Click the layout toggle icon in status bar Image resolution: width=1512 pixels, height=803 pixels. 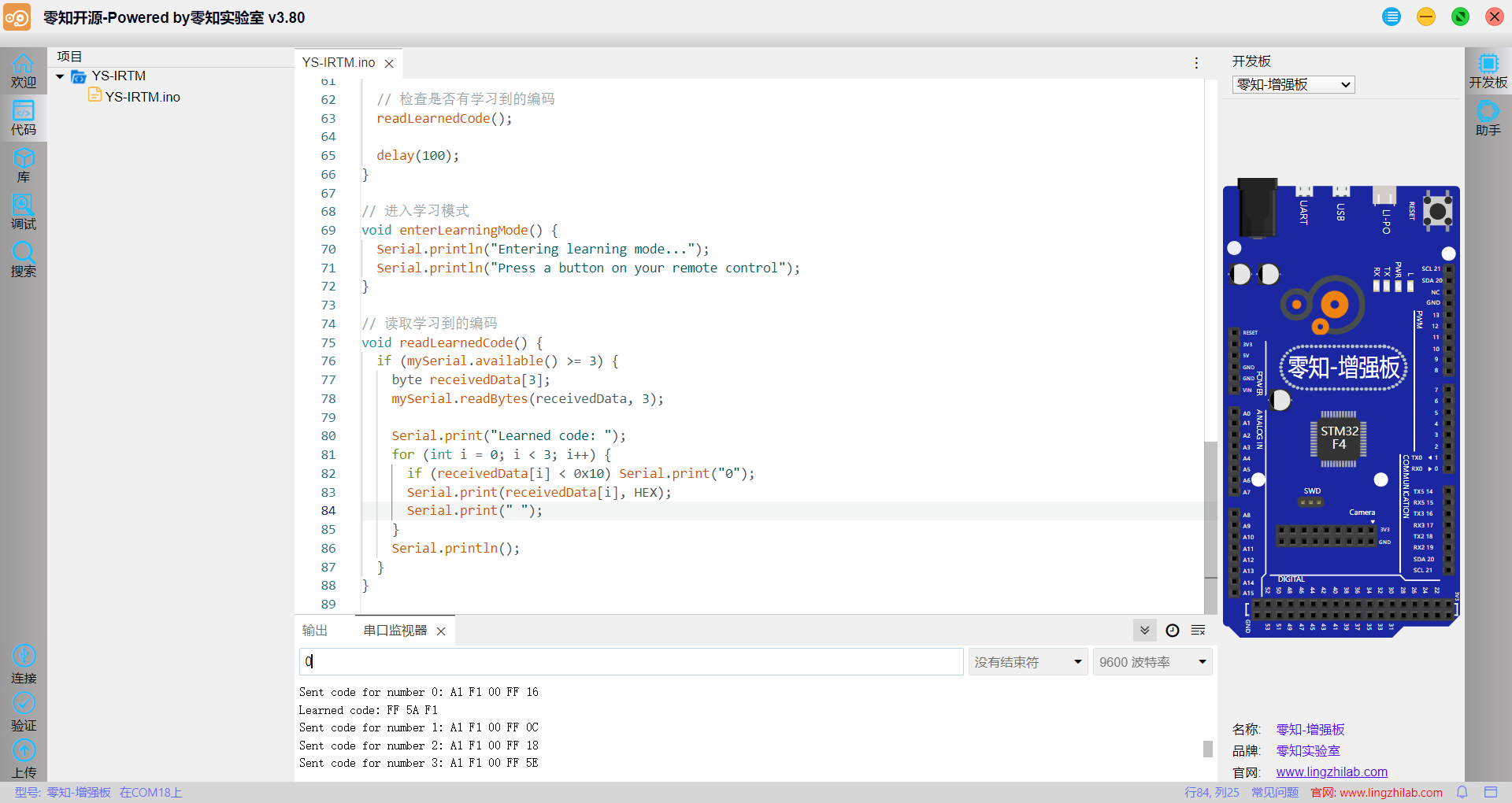tap(1490, 793)
